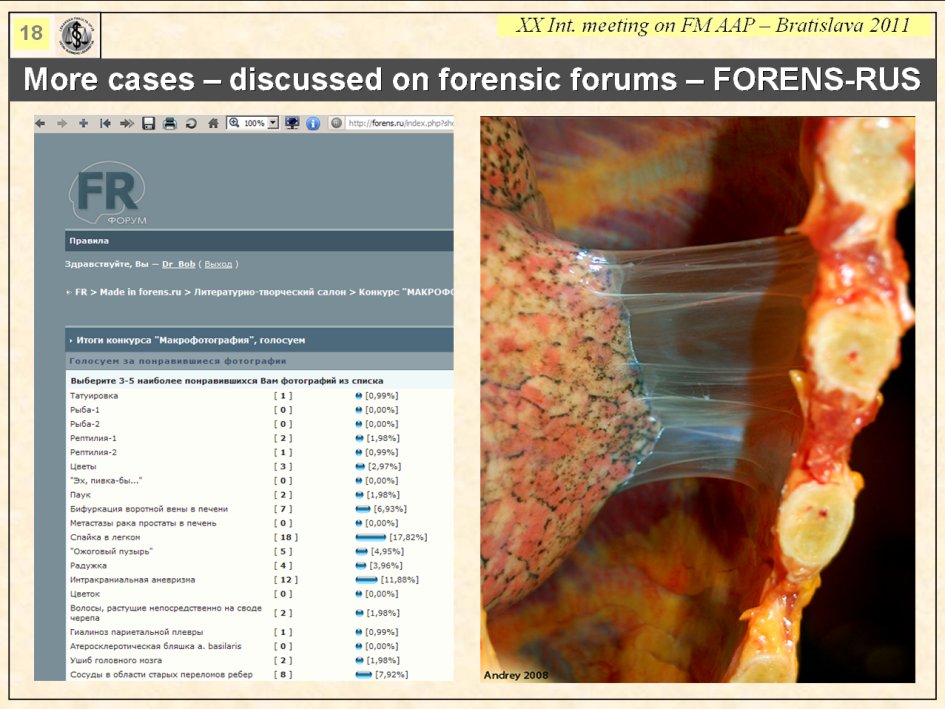Click the Рептилия-1 poll option
The image size is (945, 709).
(93, 438)
